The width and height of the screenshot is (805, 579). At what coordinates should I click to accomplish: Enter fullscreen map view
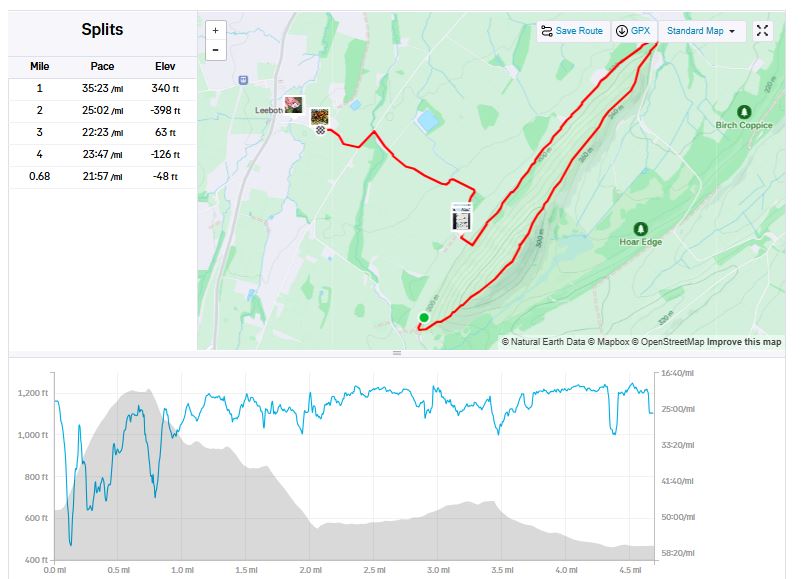click(x=763, y=31)
